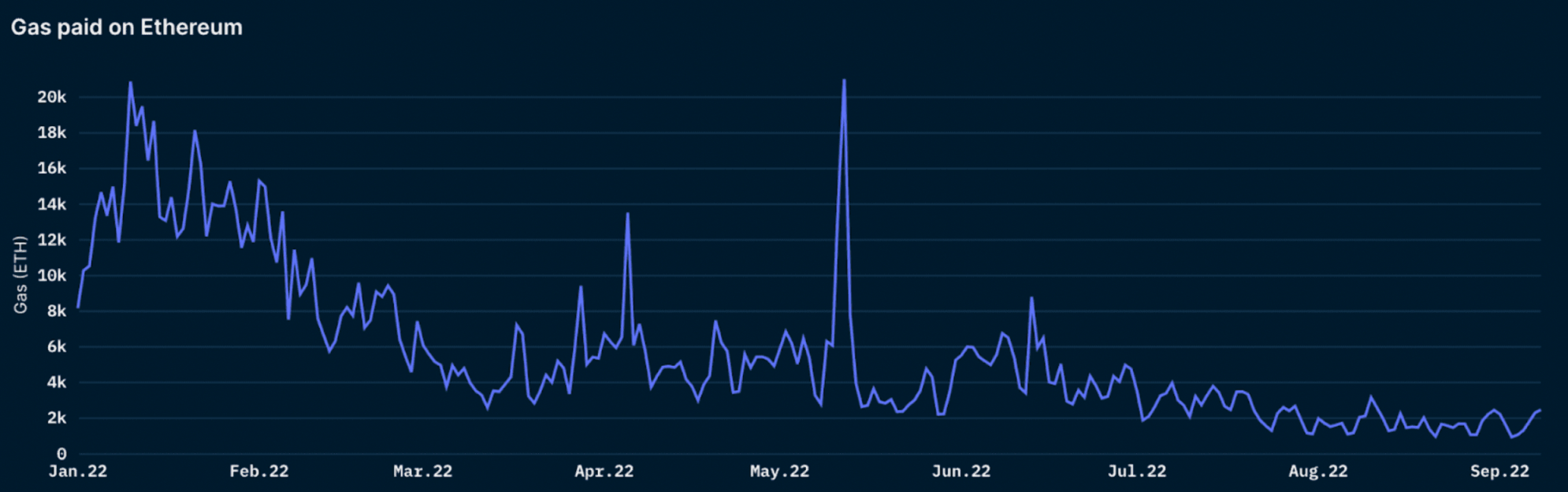Select the Jul.22 x-axis label

1136,471
